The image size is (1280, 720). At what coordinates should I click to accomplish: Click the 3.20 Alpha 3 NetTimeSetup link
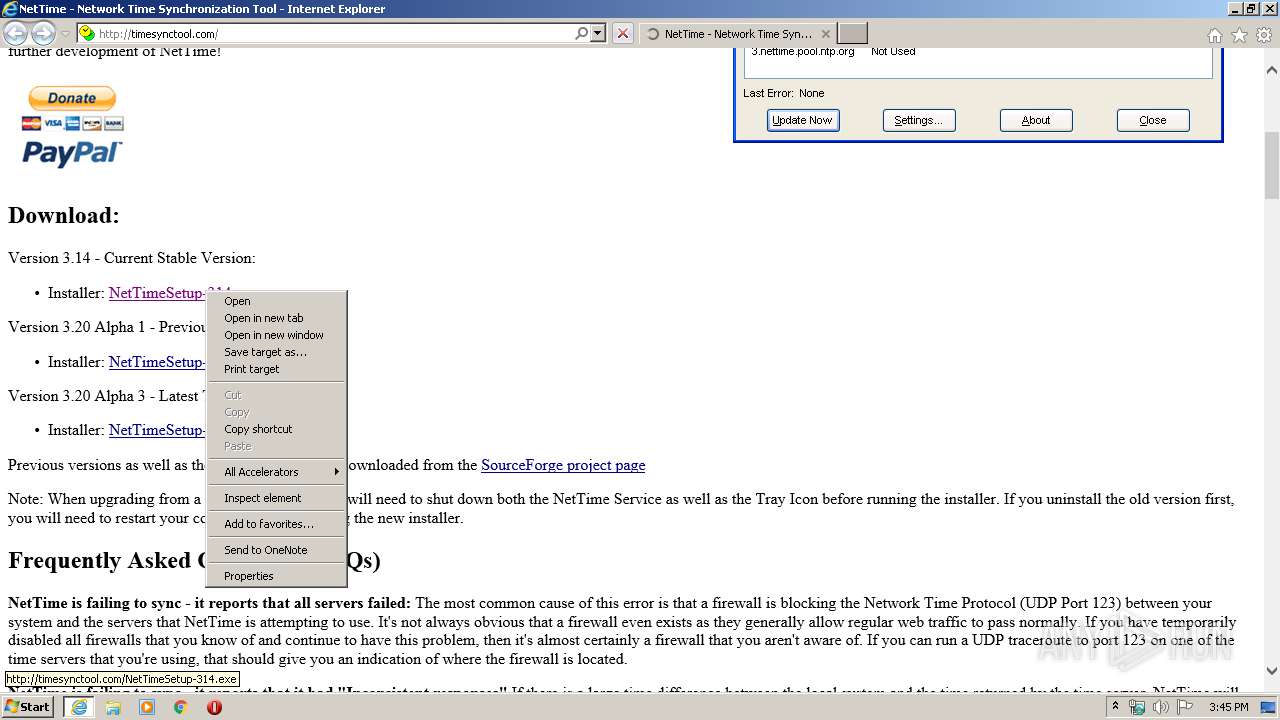(157, 430)
